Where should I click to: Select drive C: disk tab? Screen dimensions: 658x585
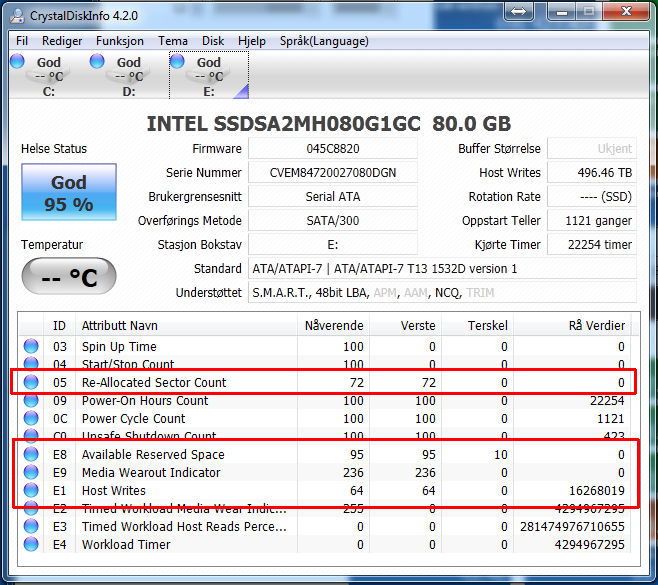click(x=48, y=75)
